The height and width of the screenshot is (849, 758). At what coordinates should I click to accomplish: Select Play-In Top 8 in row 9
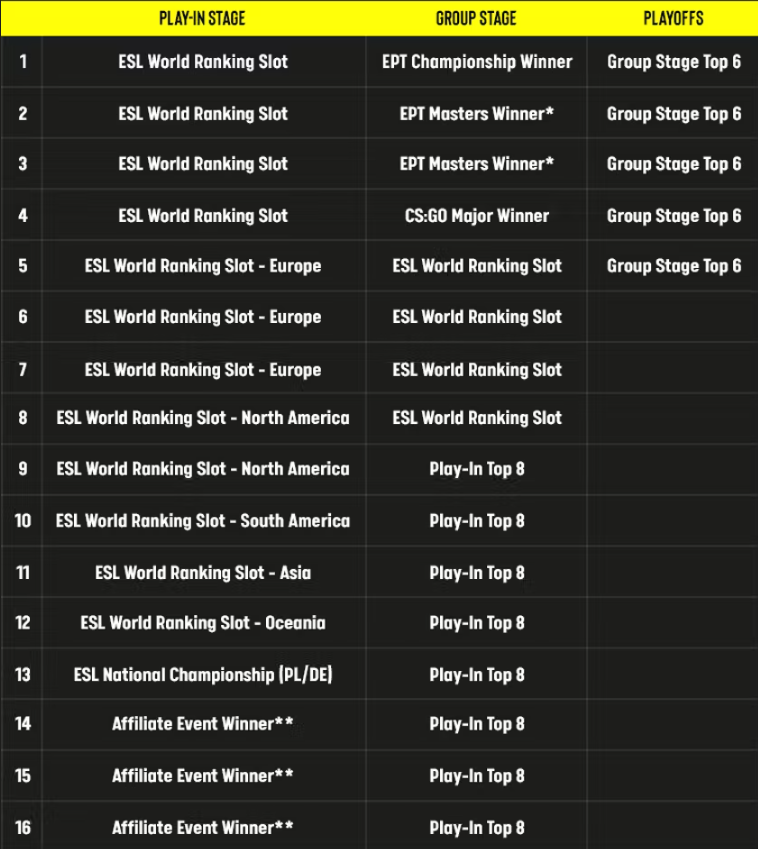pyautogui.click(x=477, y=469)
